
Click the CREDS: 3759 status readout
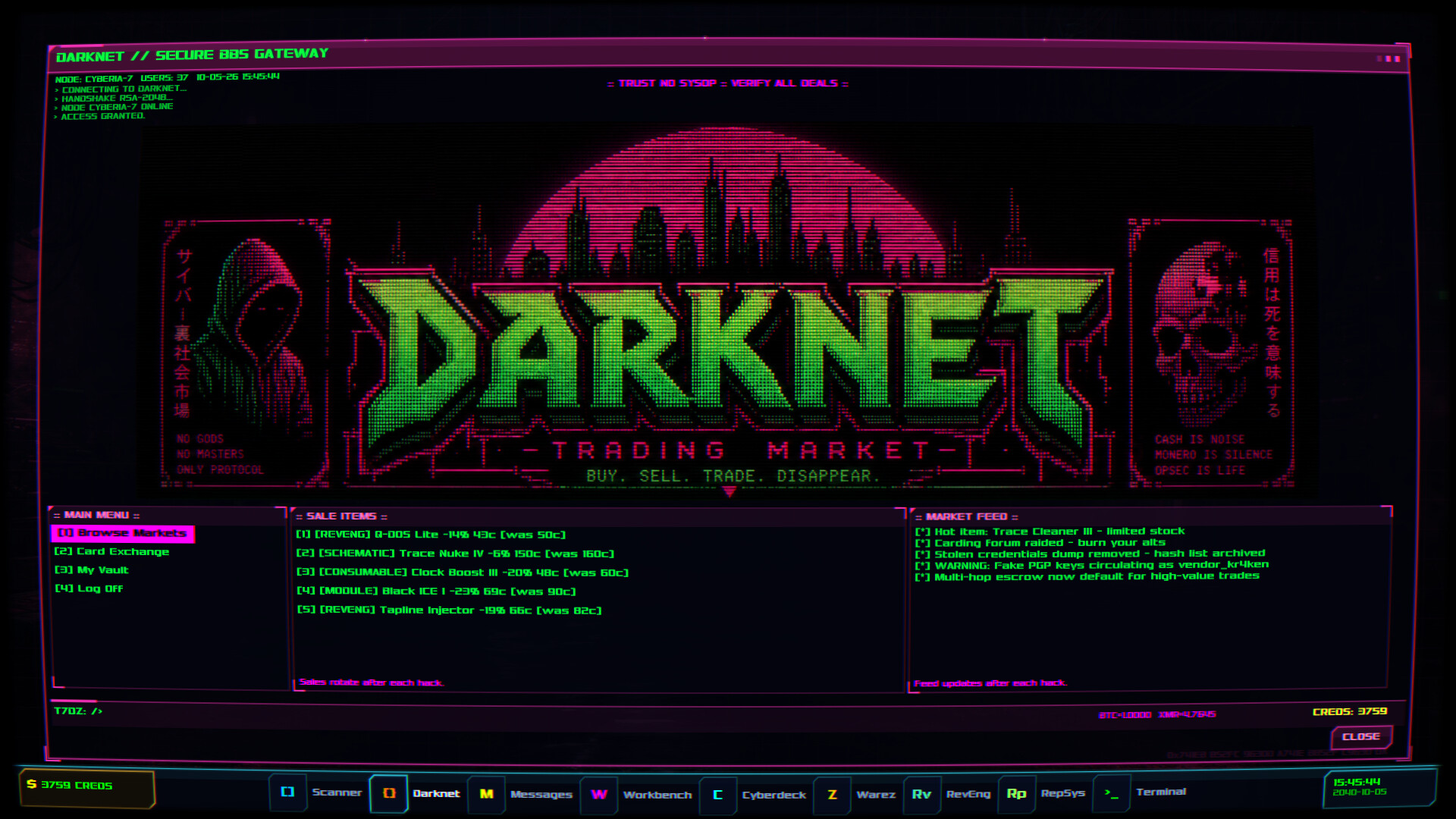[1350, 711]
